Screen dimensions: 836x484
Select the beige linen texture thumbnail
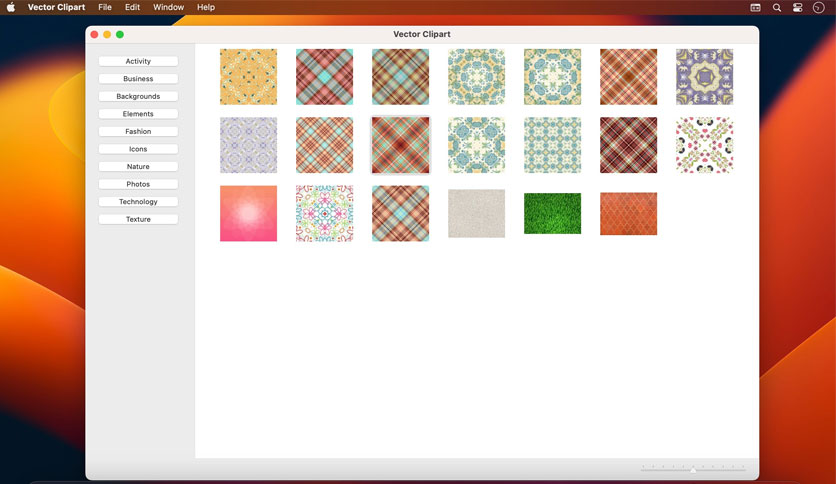(x=476, y=213)
